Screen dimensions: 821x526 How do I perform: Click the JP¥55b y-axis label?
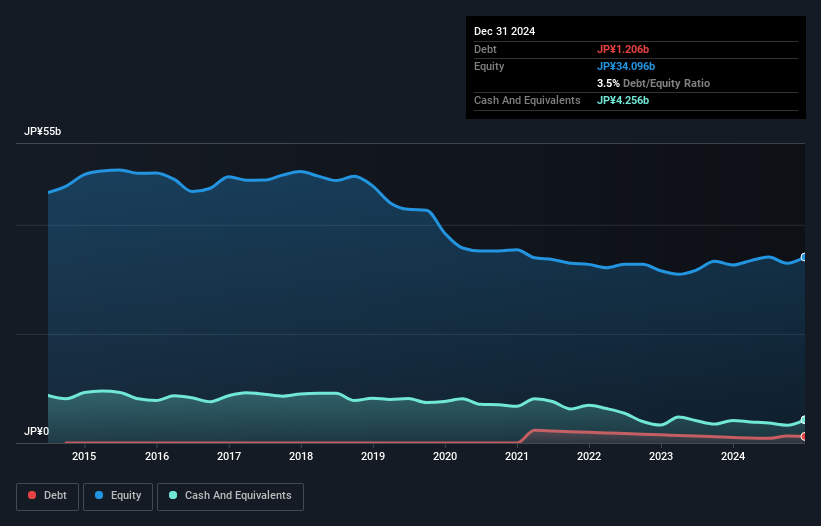coord(42,131)
